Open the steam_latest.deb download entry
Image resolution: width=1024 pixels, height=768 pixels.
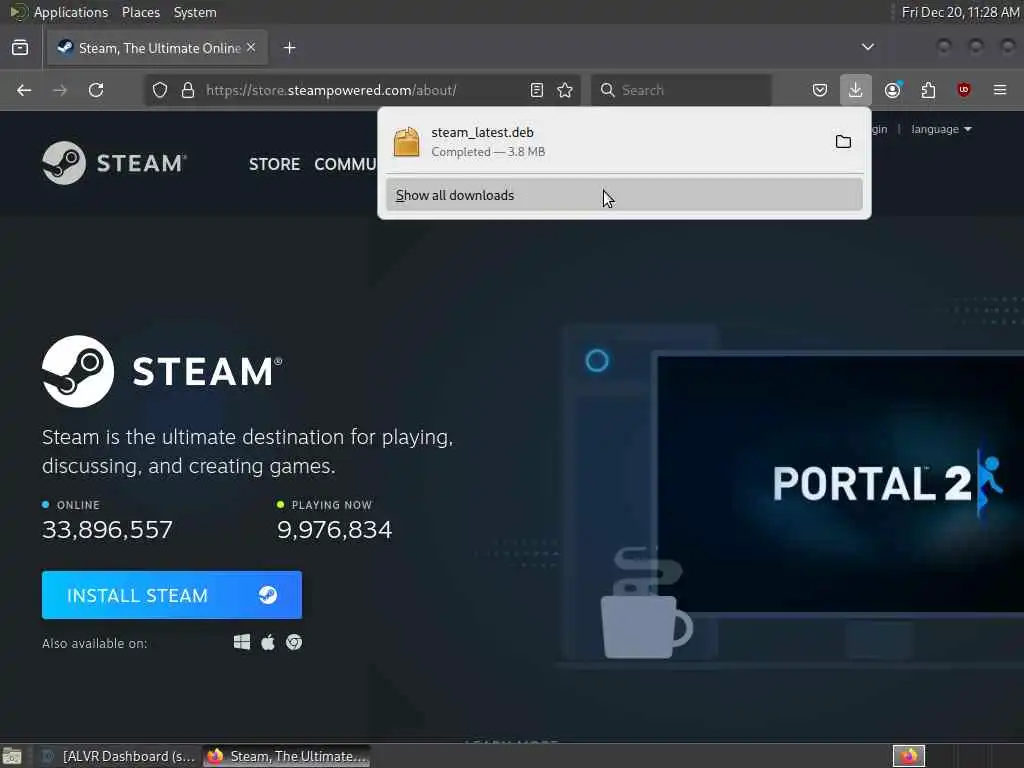607,142
